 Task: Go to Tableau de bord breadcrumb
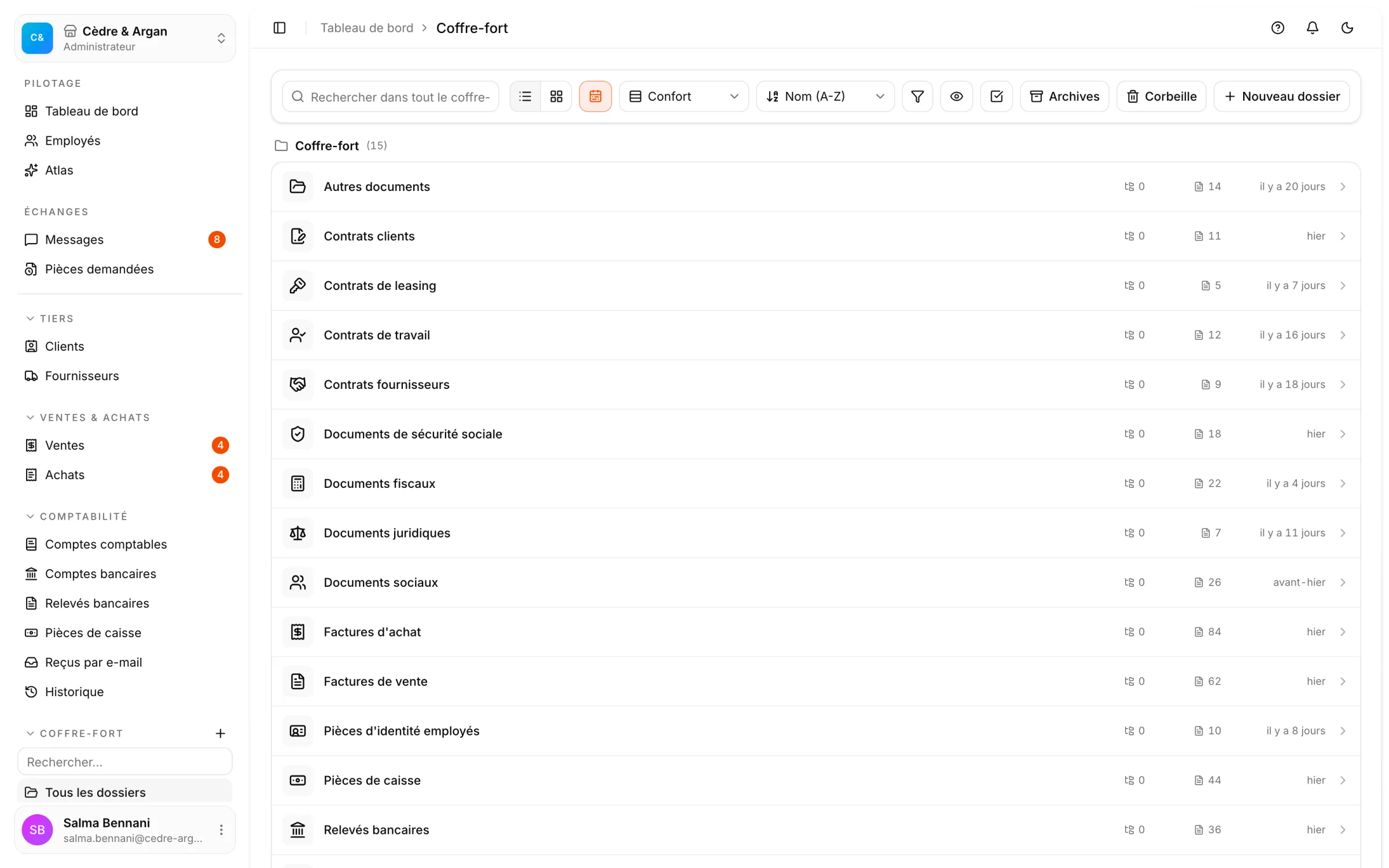367,28
